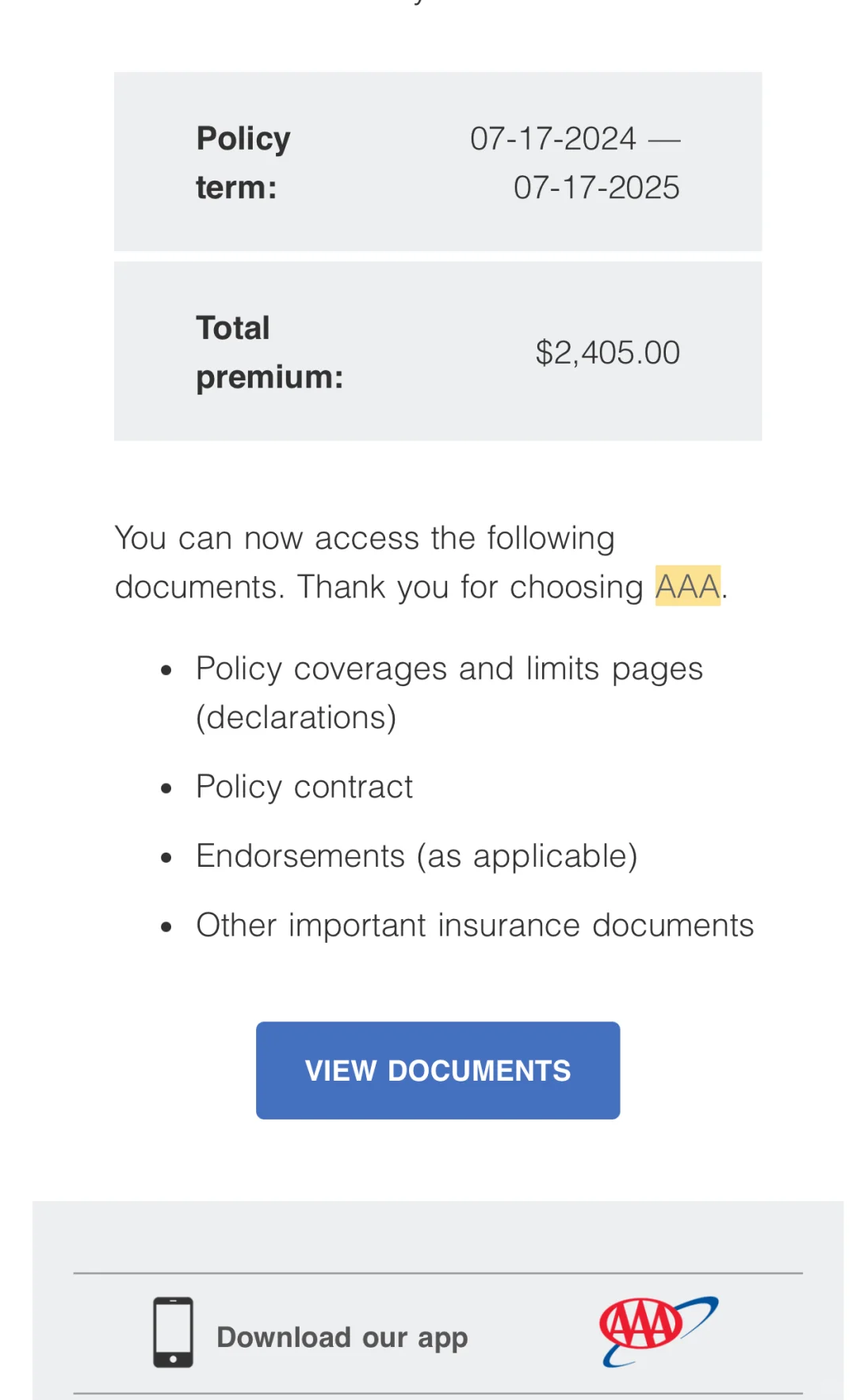Click the start date 07-17-2024

tap(552, 139)
